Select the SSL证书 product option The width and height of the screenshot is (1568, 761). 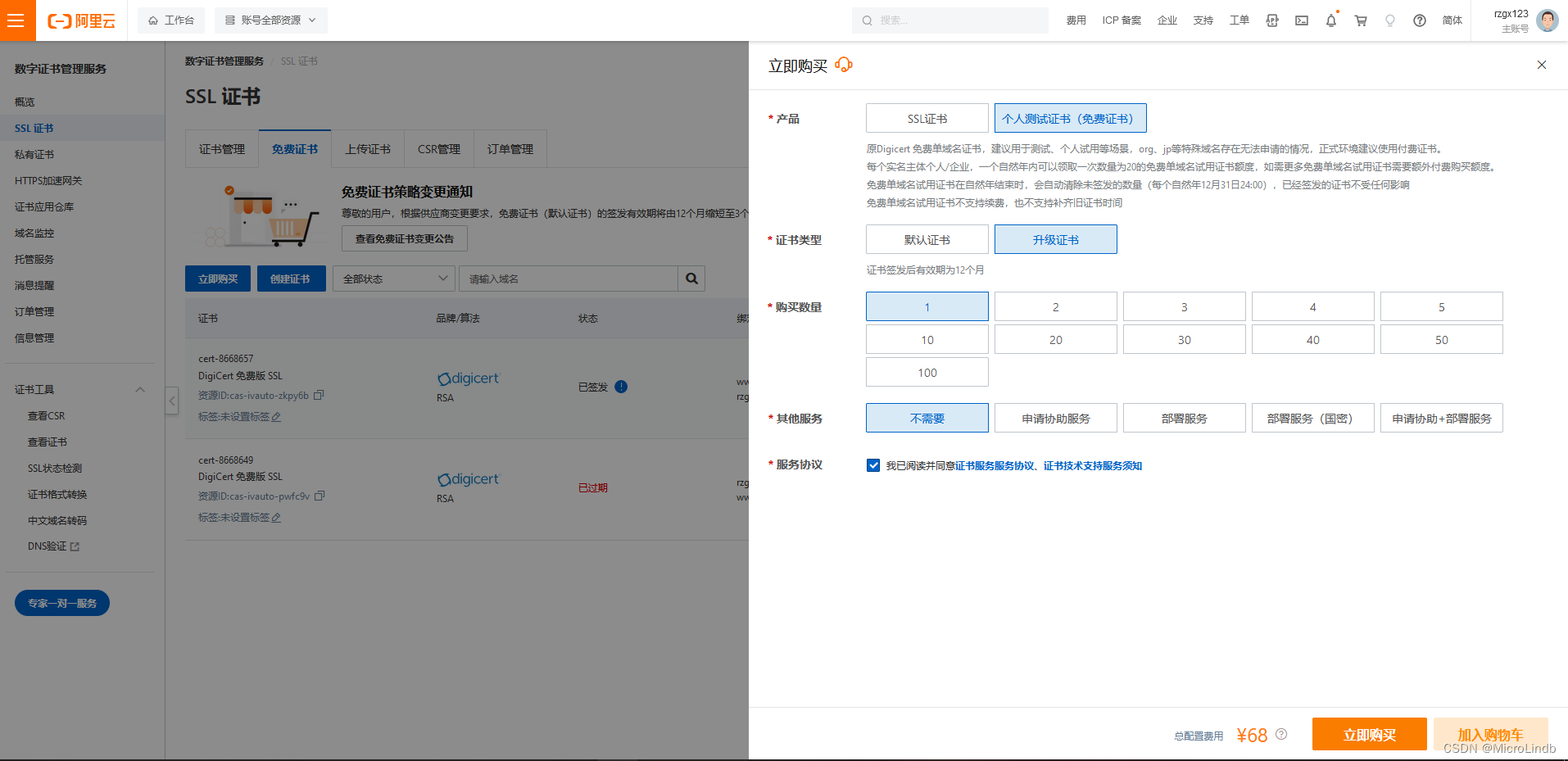pyautogui.click(x=927, y=118)
